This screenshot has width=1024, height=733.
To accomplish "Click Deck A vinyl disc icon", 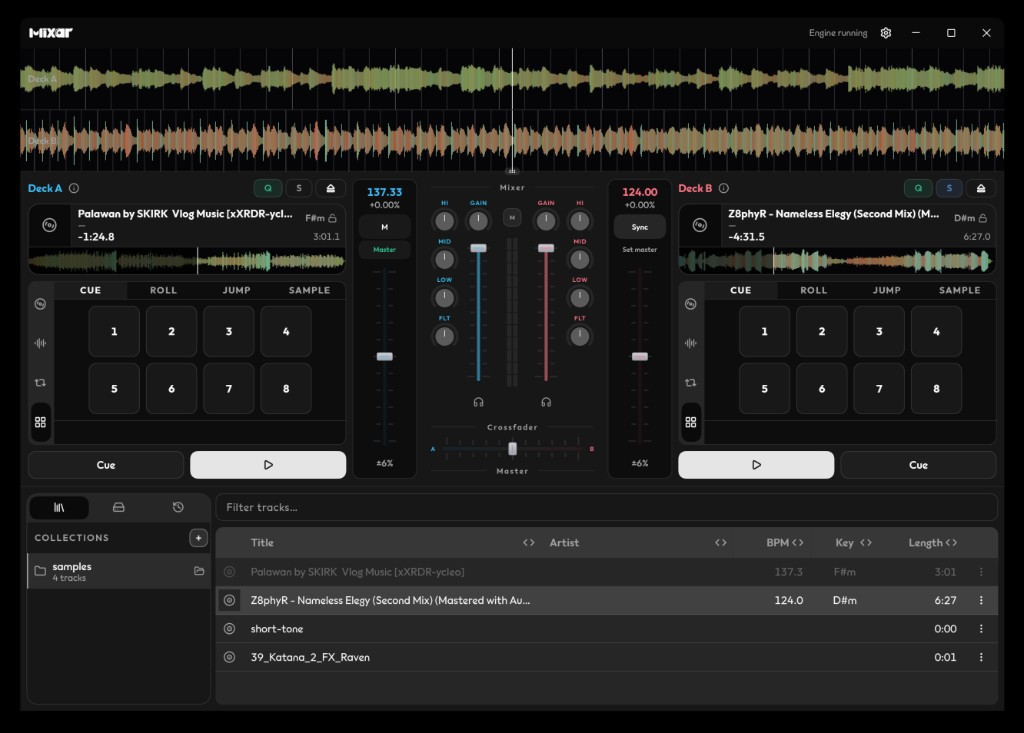I will pyautogui.click(x=49, y=225).
